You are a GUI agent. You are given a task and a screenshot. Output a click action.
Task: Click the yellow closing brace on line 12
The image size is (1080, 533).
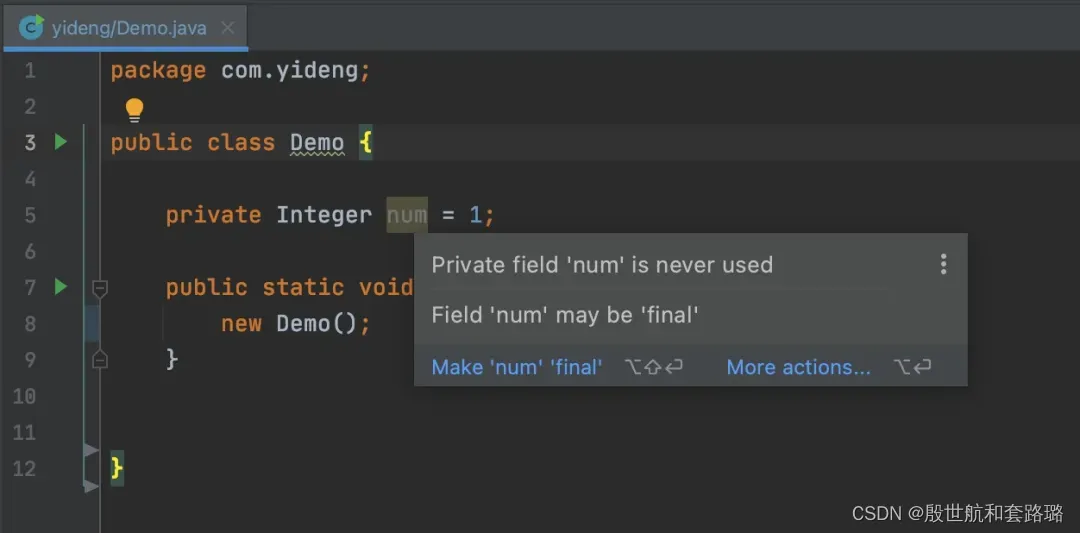(x=117, y=467)
